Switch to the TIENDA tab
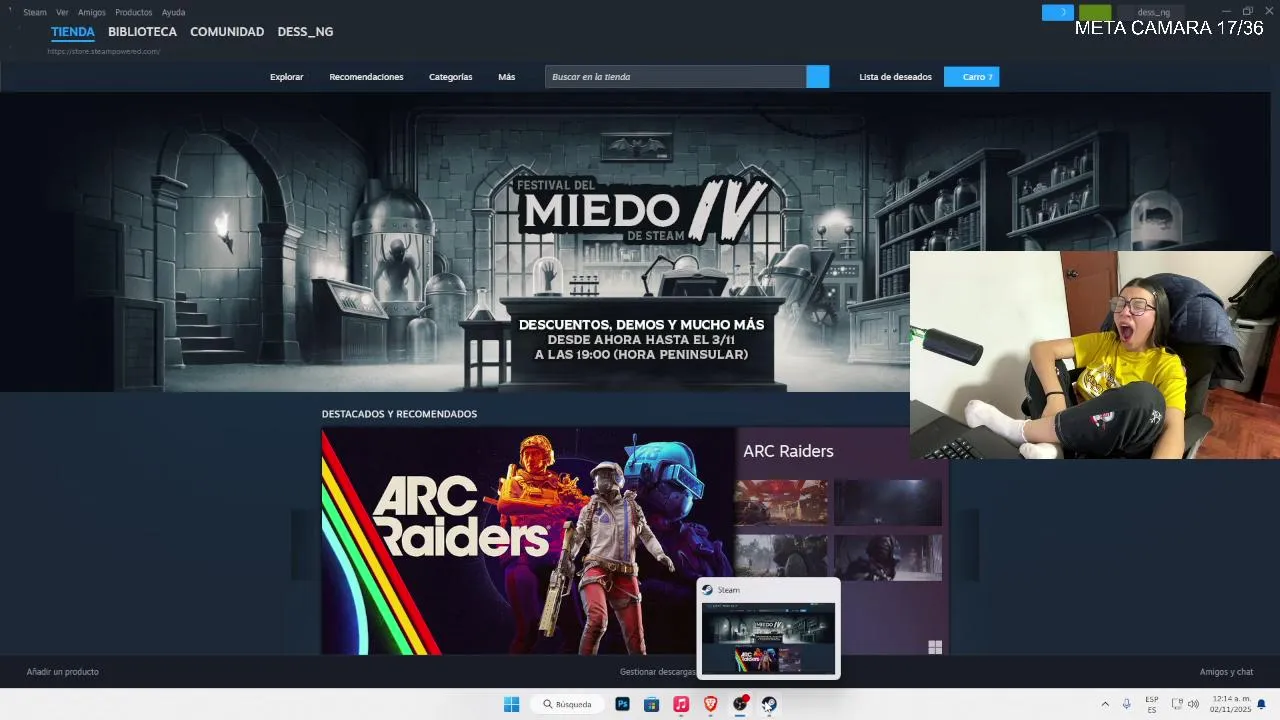Viewport: 1280px width, 720px height. coord(73,32)
